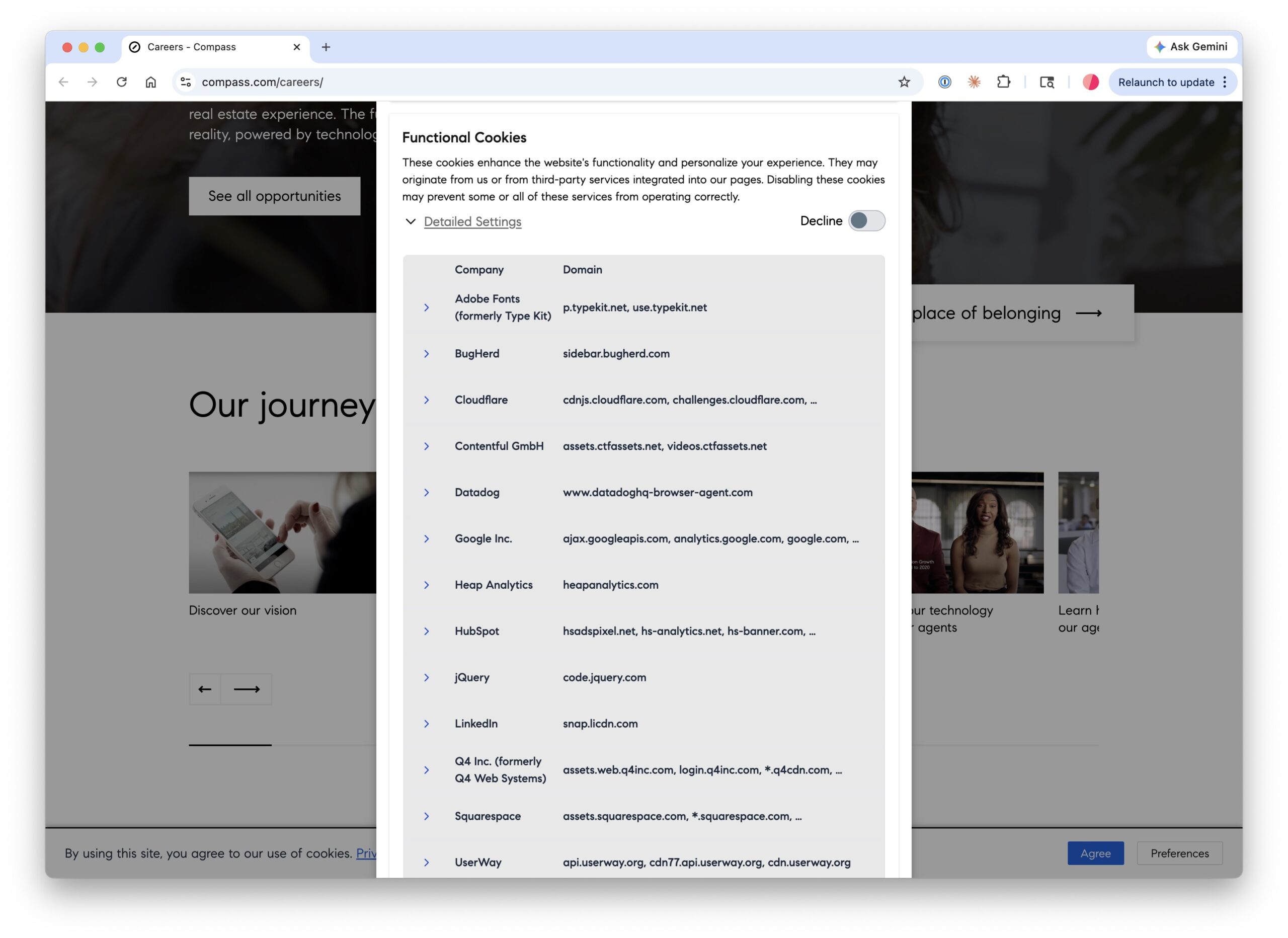Go to home page icon

pyautogui.click(x=150, y=82)
